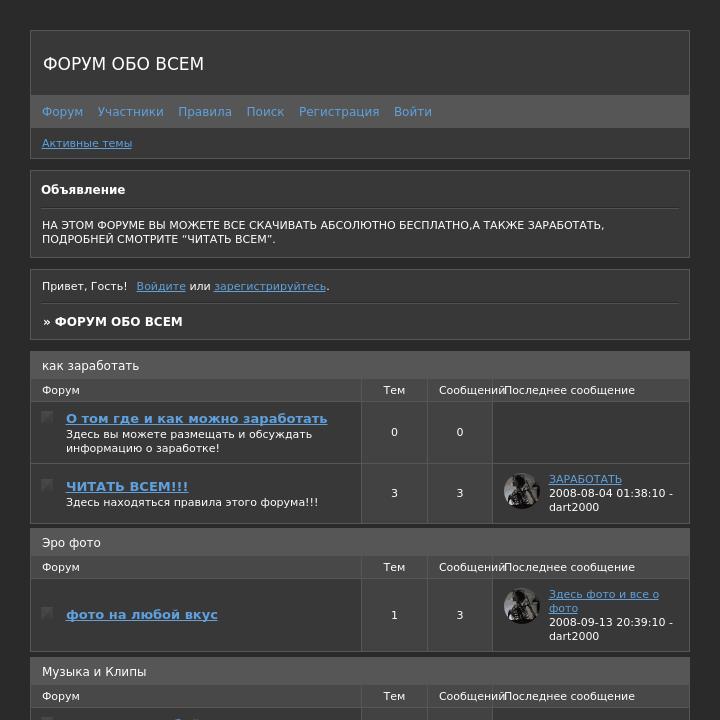Image resolution: width=720 pixels, height=720 pixels.
Task: Open the 'фото на любой вкус' forum
Action: (x=142, y=614)
